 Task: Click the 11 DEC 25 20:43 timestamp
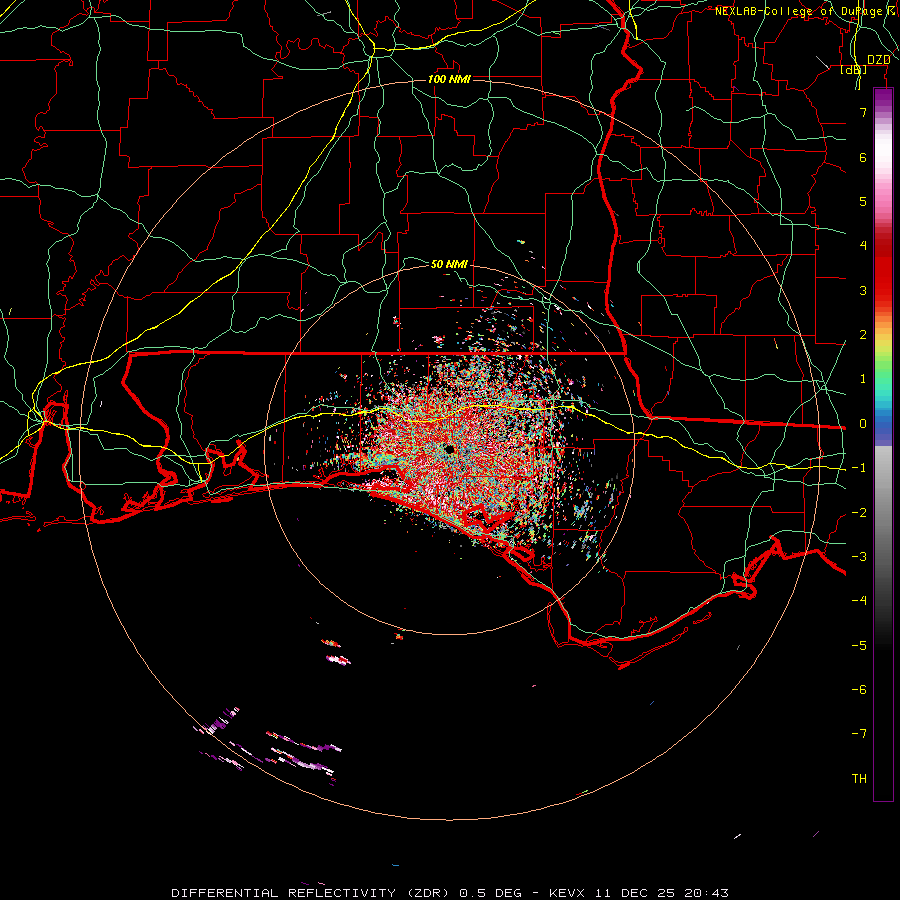click(x=661, y=893)
